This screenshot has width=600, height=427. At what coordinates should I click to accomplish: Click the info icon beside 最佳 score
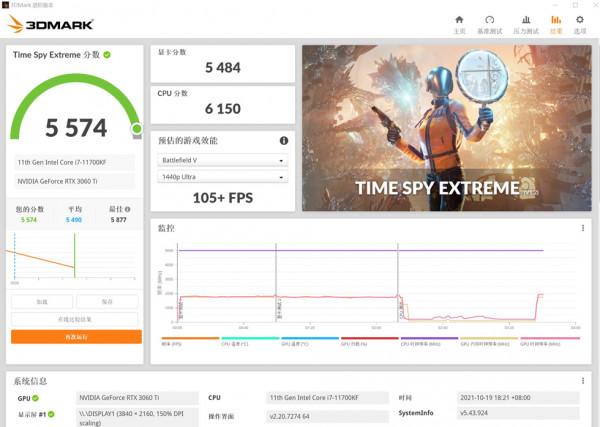[127, 209]
